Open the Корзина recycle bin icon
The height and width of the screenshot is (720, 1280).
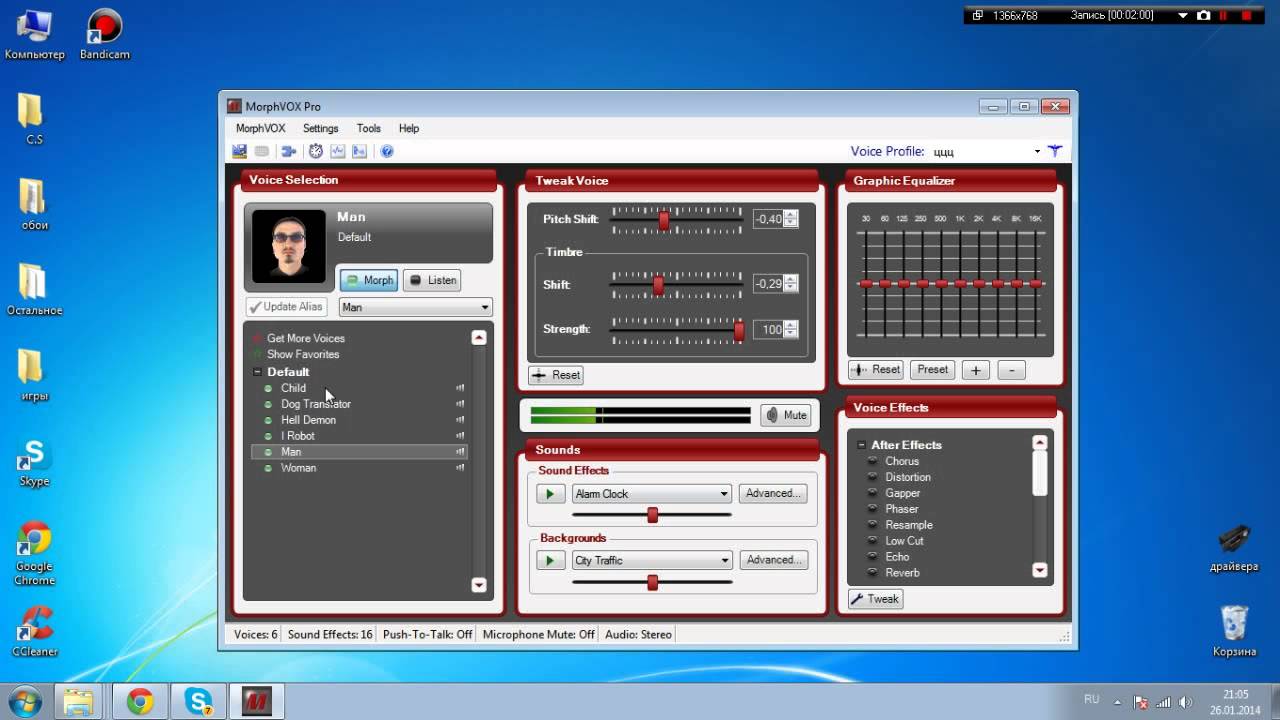[x=1234, y=630]
